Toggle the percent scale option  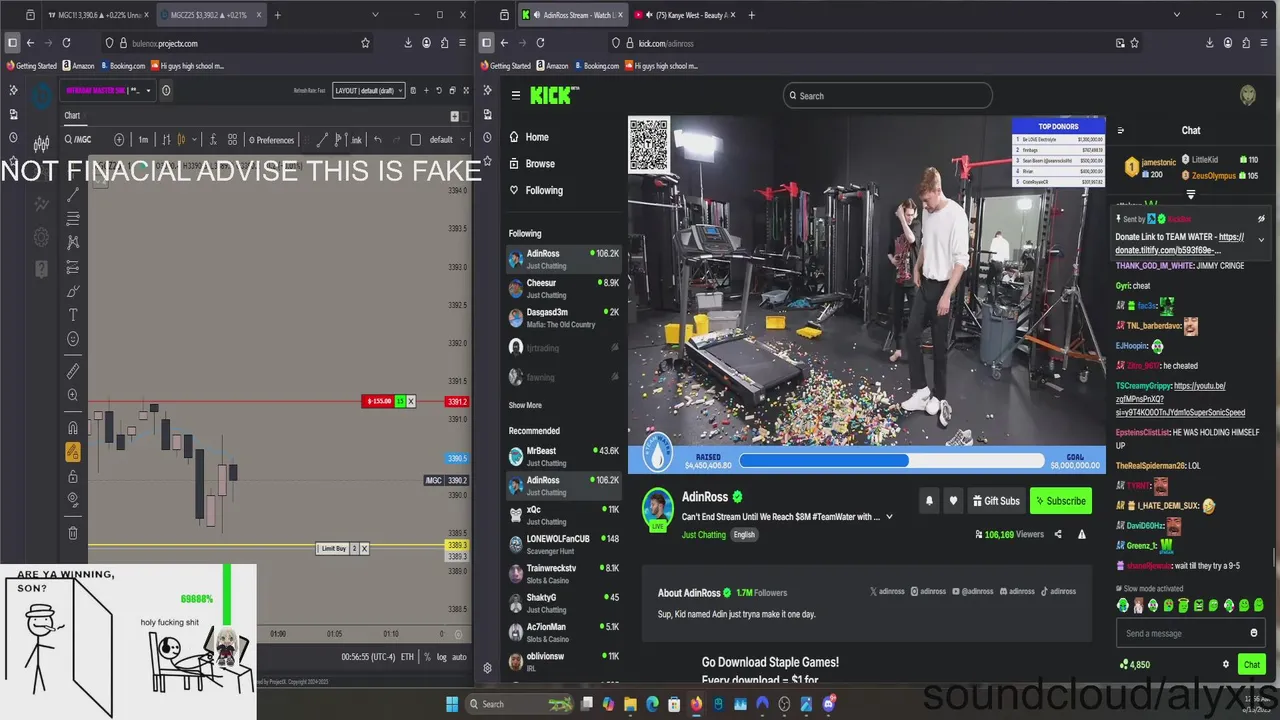[x=427, y=657]
